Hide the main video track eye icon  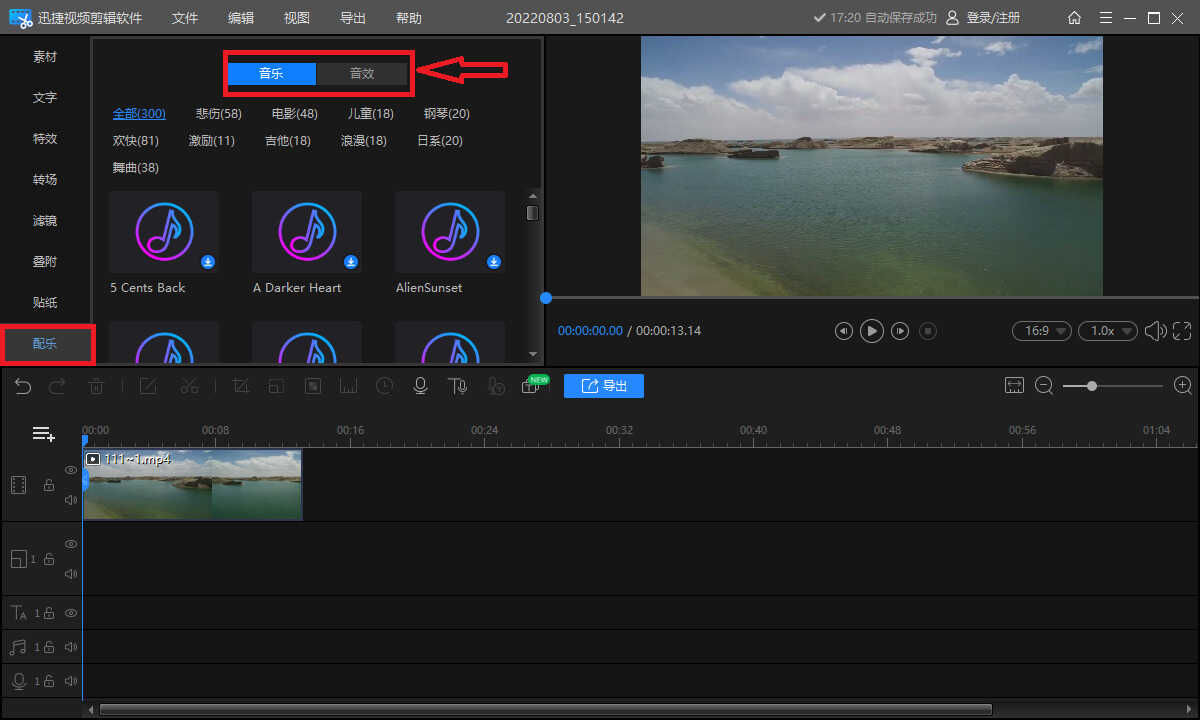coord(71,470)
